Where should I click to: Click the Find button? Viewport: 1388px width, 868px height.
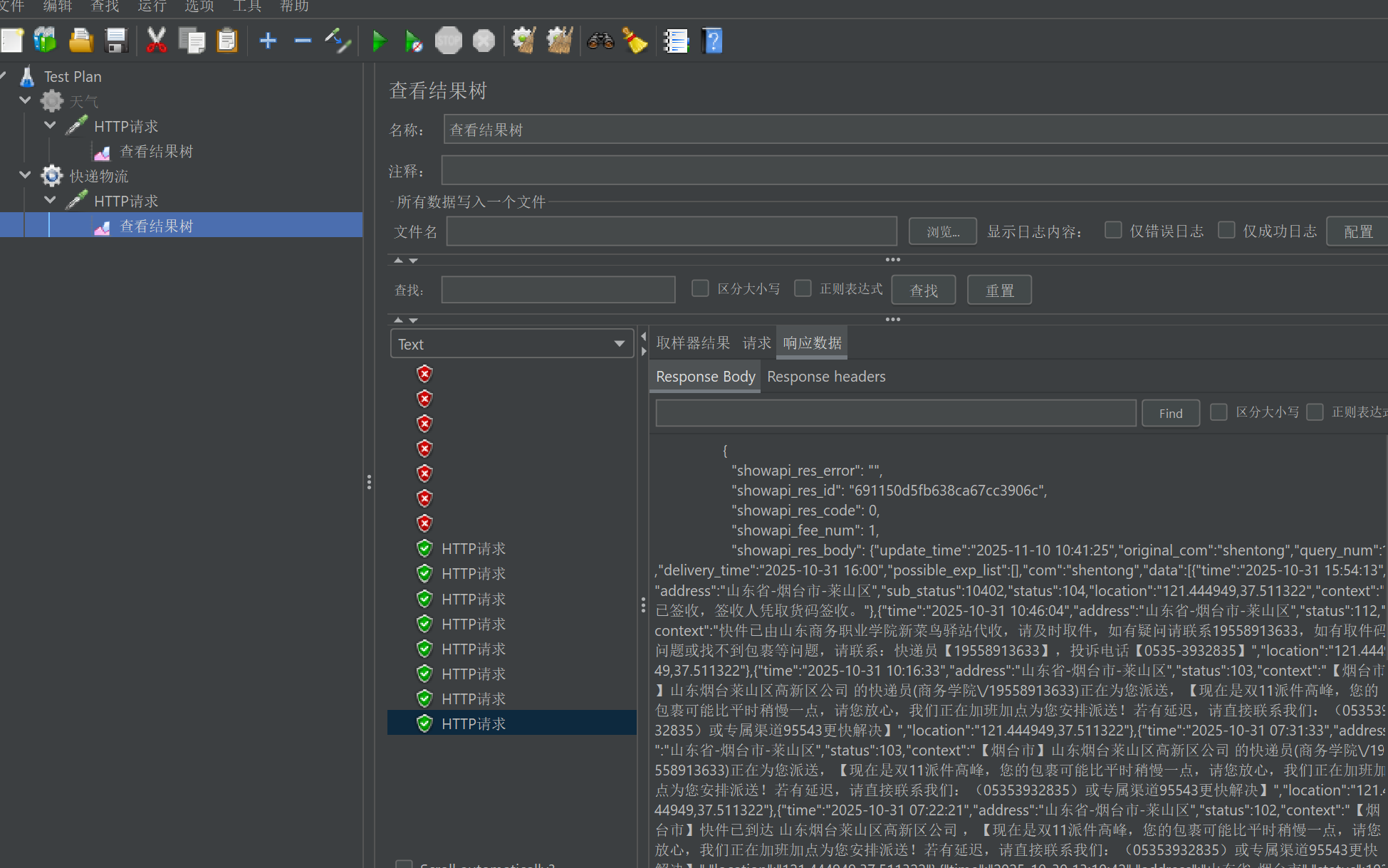click(x=1170, y=413)
